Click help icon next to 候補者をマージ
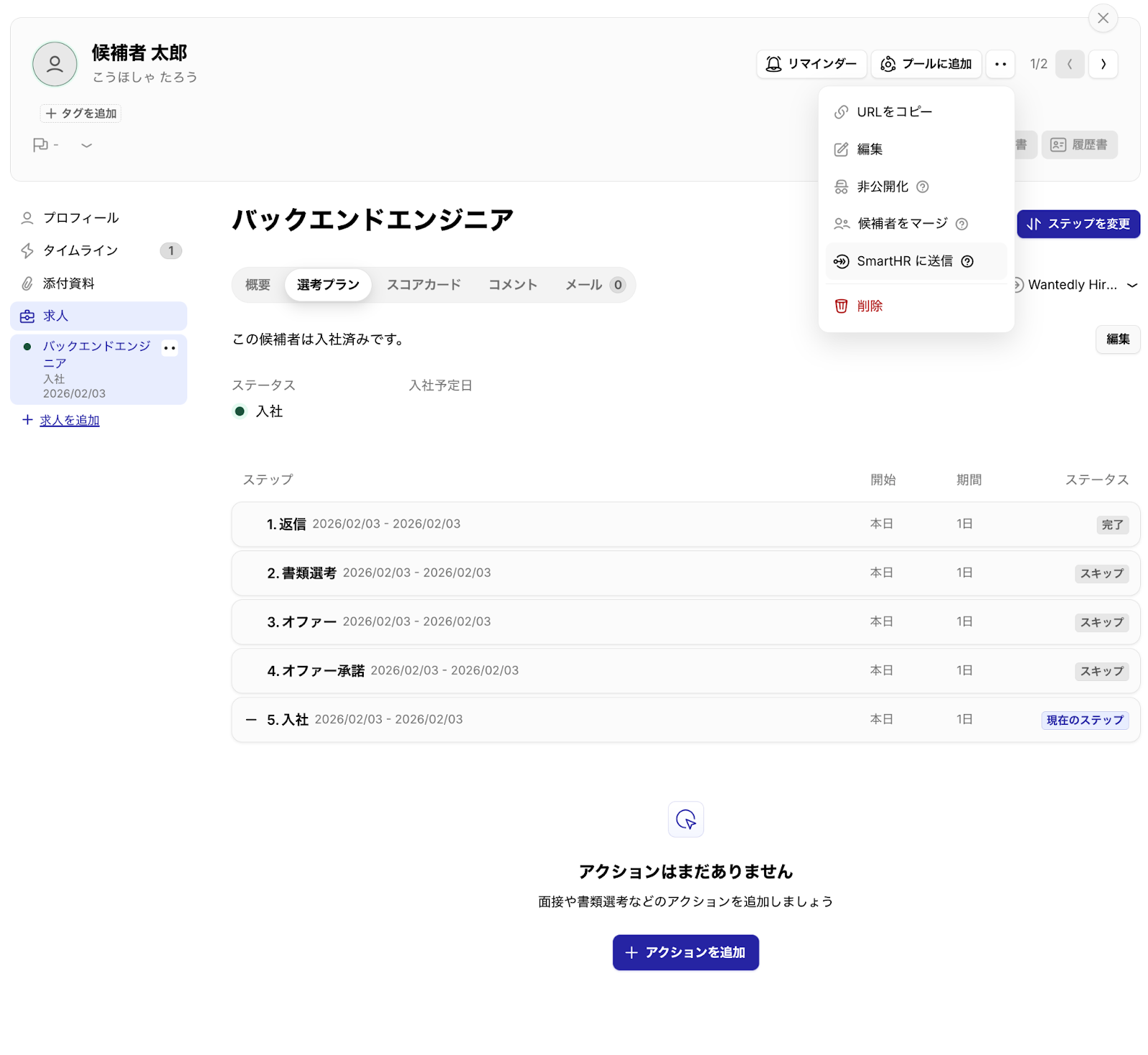1148x1055 pixels. coord(961,224)
